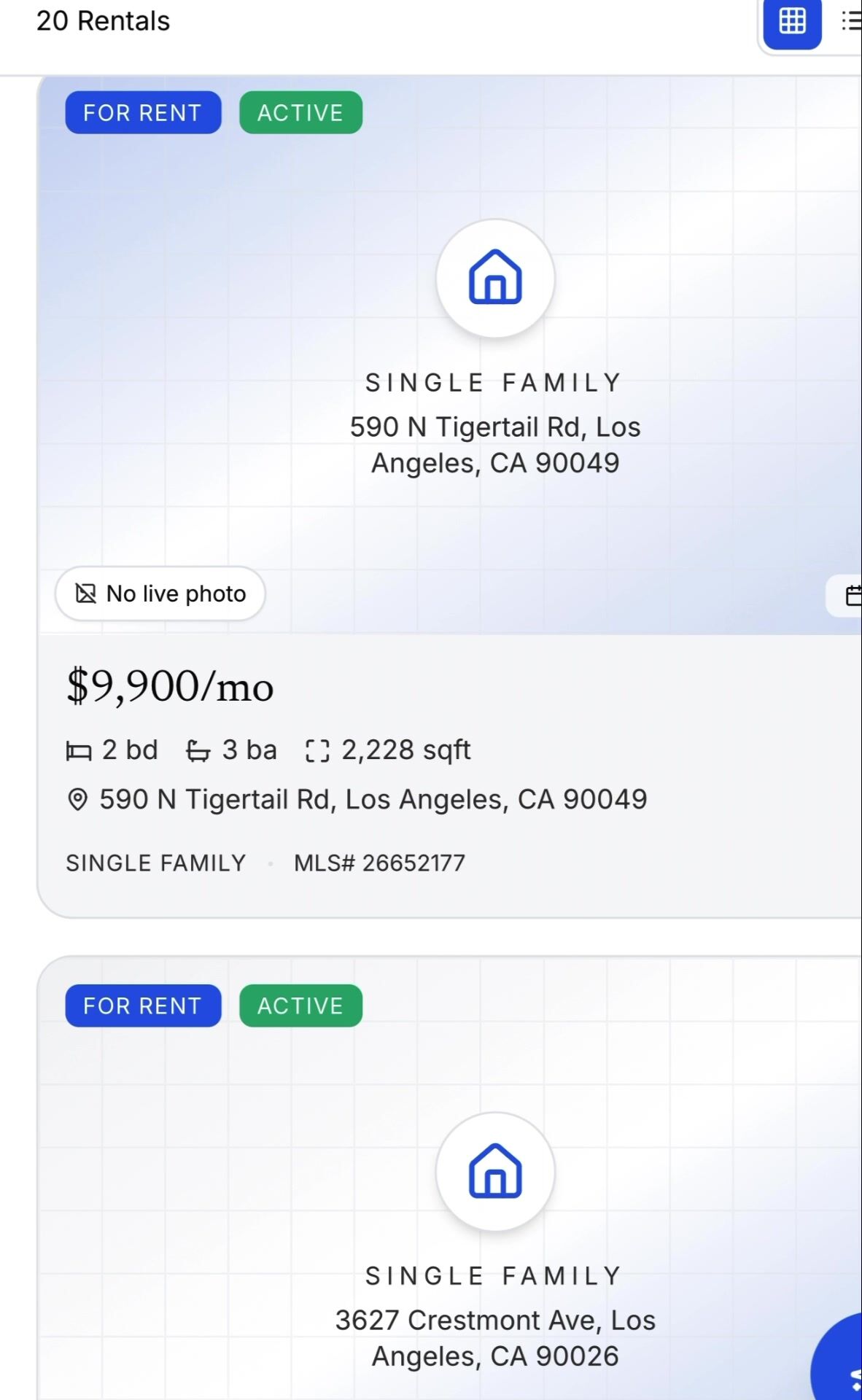Click the square footage icon
This screenshot has width=862, height=1400.
[x=317, y=750]
